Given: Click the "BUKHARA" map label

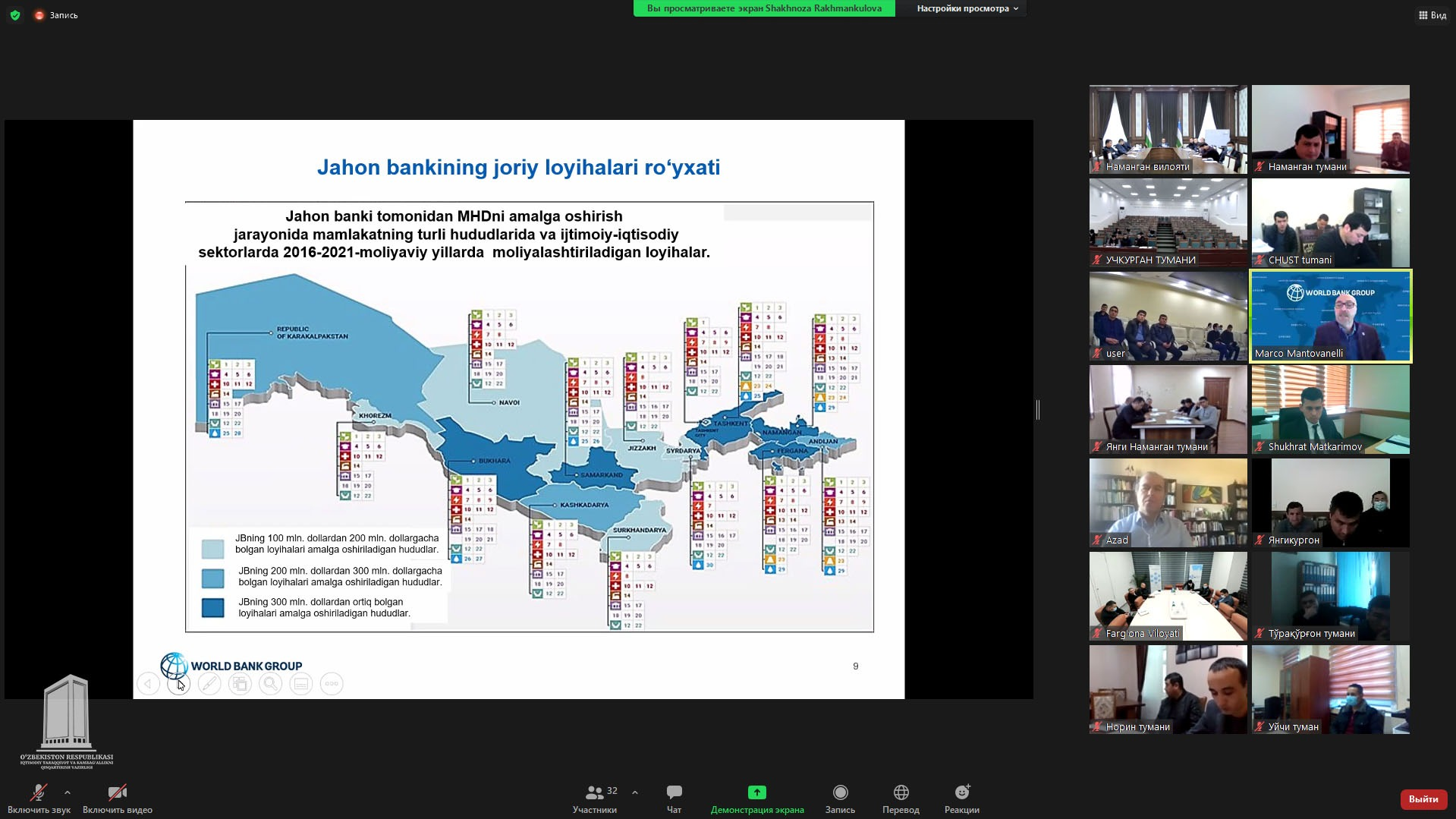Looking at the screenshot, I should tap(495, 461).
